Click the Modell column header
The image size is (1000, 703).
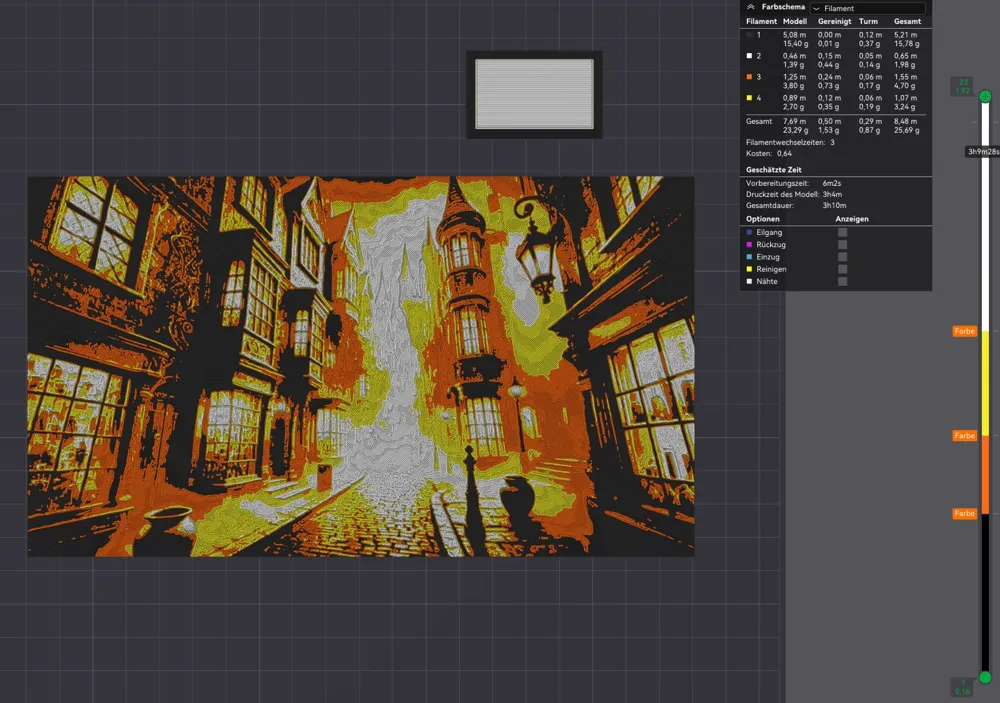click(x=795, y=22)
